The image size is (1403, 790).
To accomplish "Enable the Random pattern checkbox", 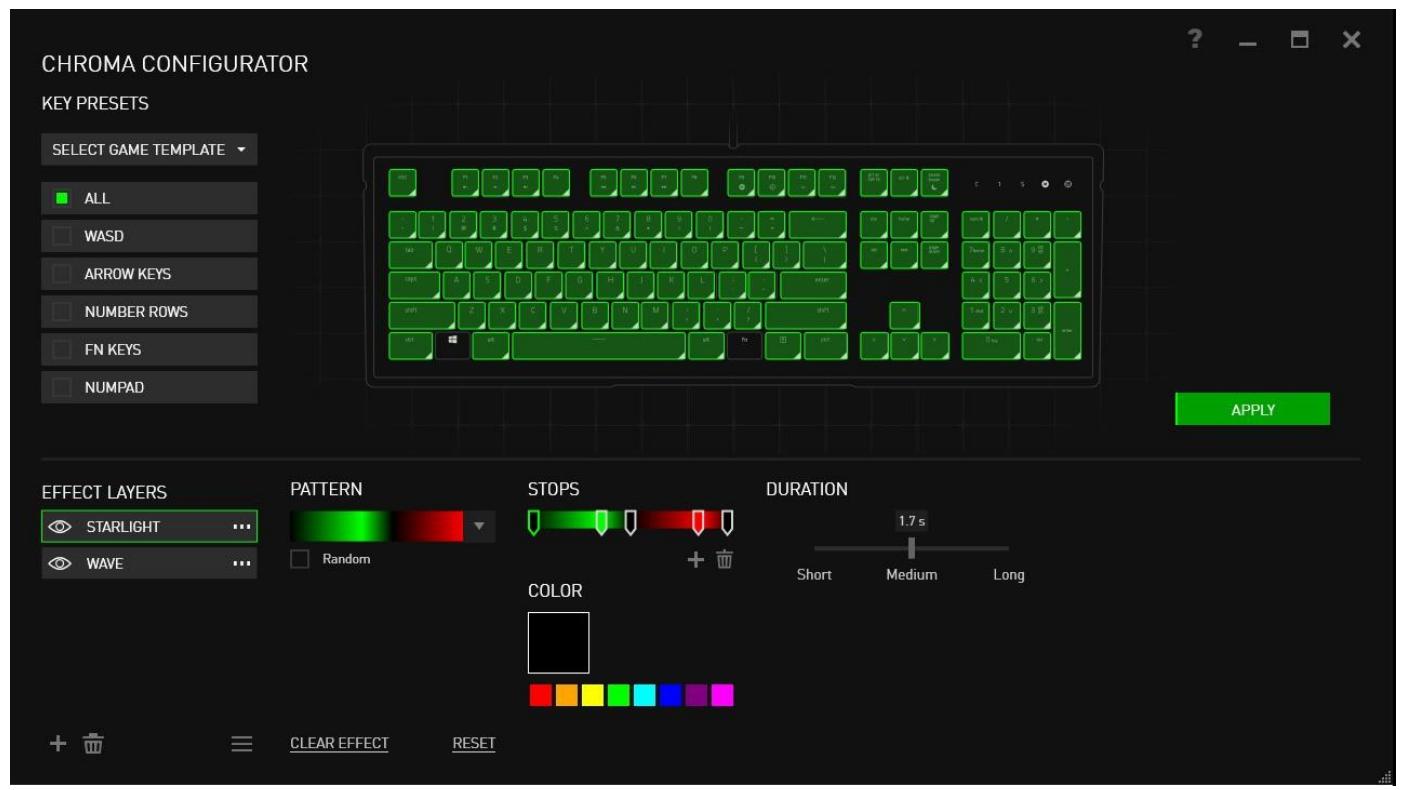I will click(300, 559).
